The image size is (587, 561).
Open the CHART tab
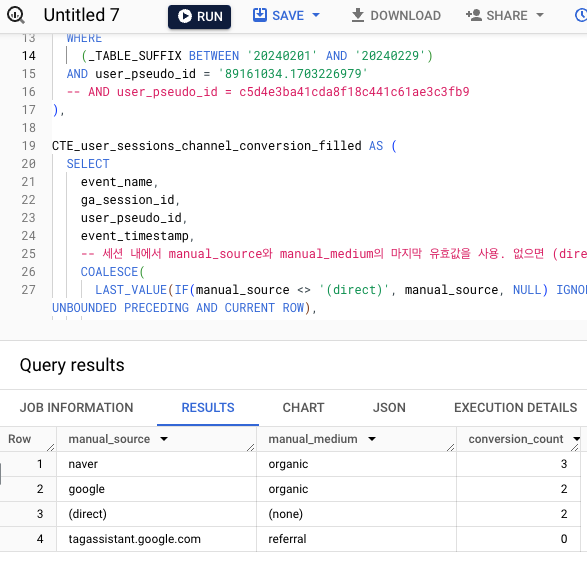[303, 408]
